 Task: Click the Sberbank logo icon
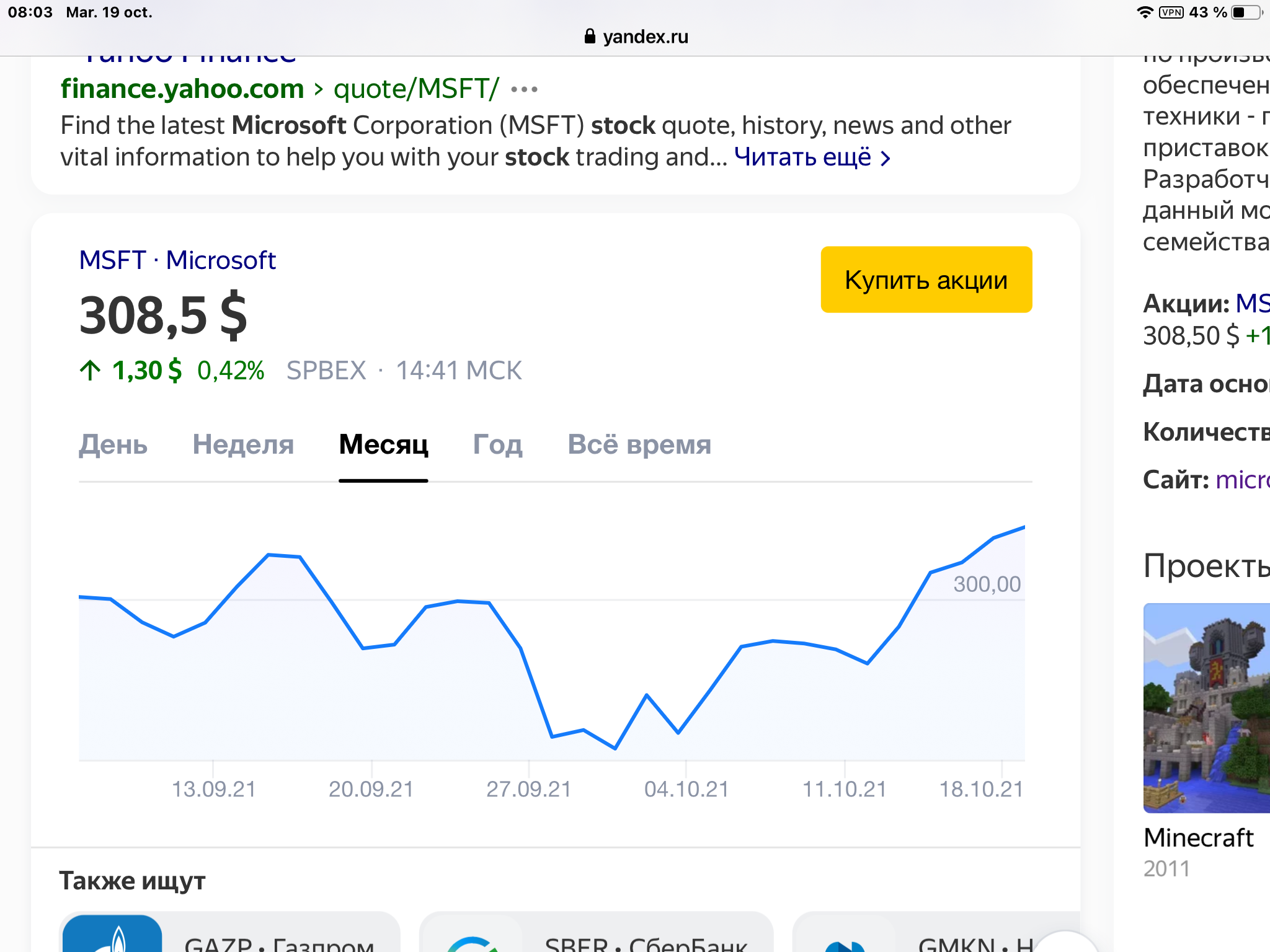coord(473,943)
